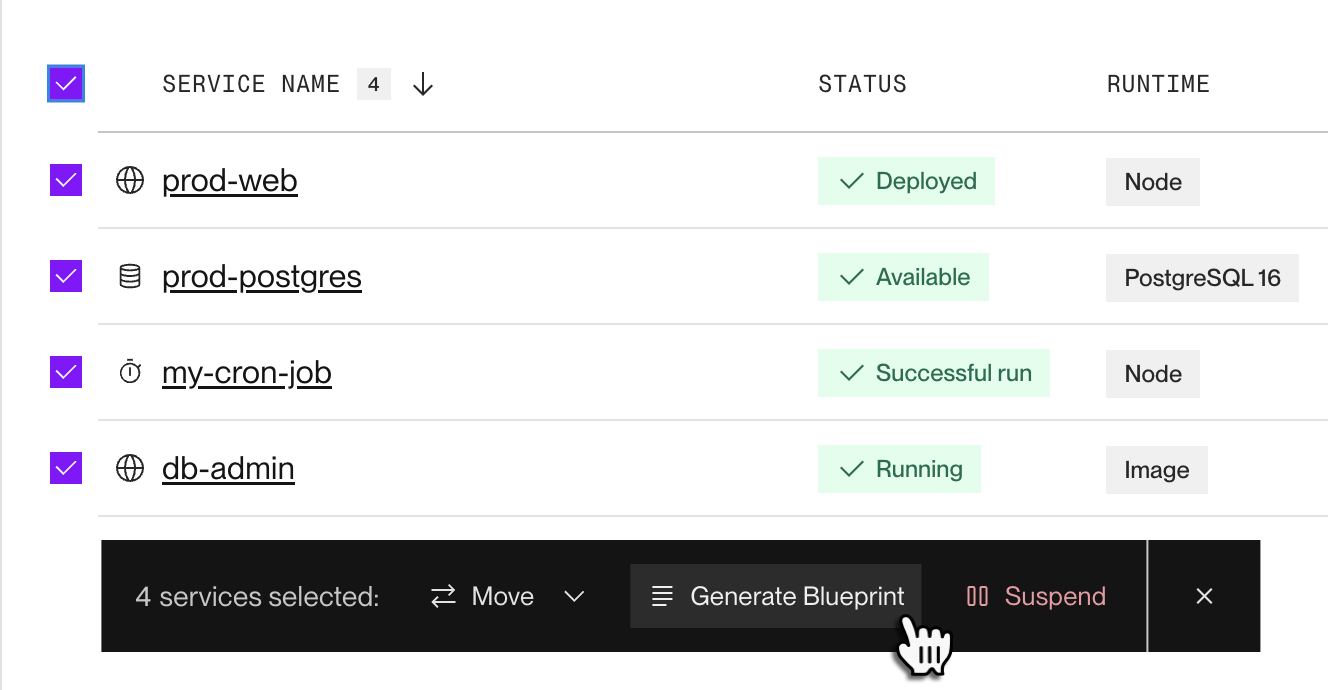1328x690 pixels.
Task: Click the descending sort arrow in header
Action: click(422, 84)
